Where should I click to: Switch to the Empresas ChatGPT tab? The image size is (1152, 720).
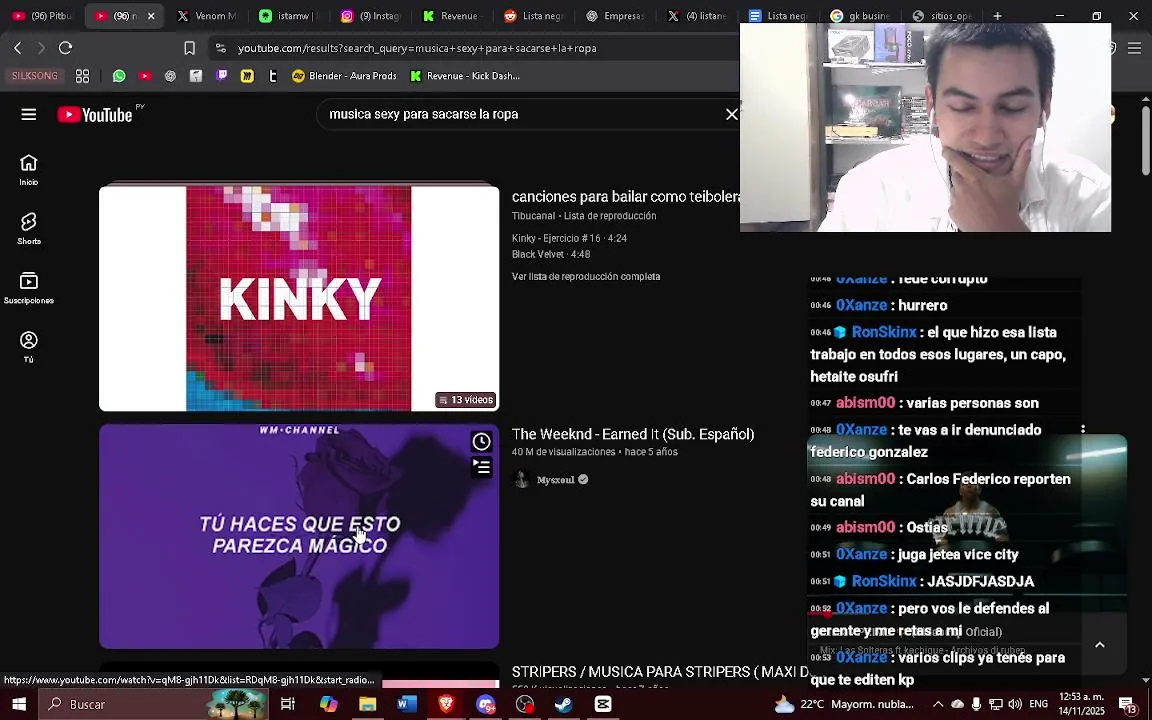[x=616, y=15]
